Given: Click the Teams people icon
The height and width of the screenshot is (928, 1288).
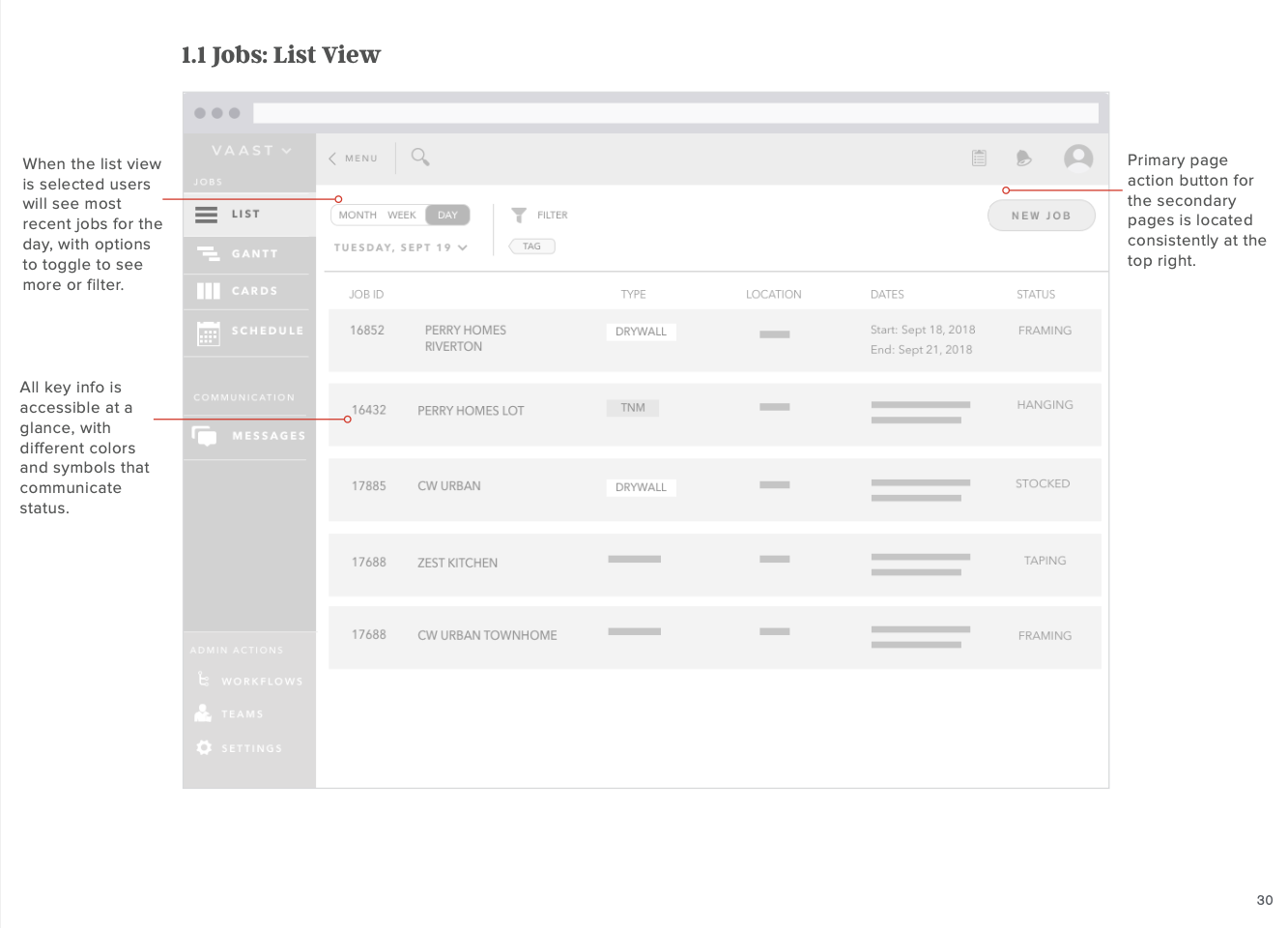Looking at the screenshot, I should pyautogui.click(x=203, y=713).
